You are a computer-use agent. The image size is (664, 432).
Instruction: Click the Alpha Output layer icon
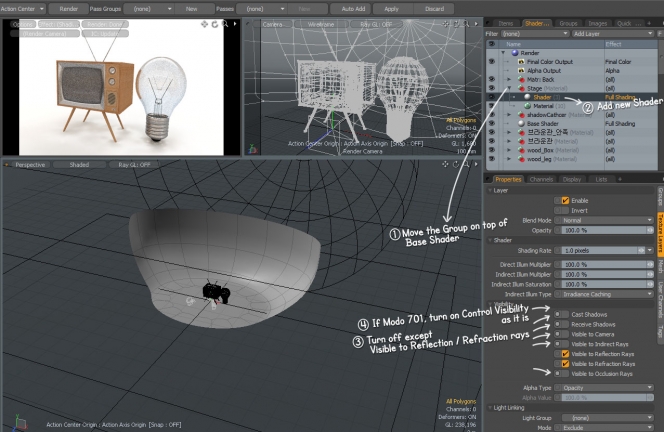(x=522, y=70)
